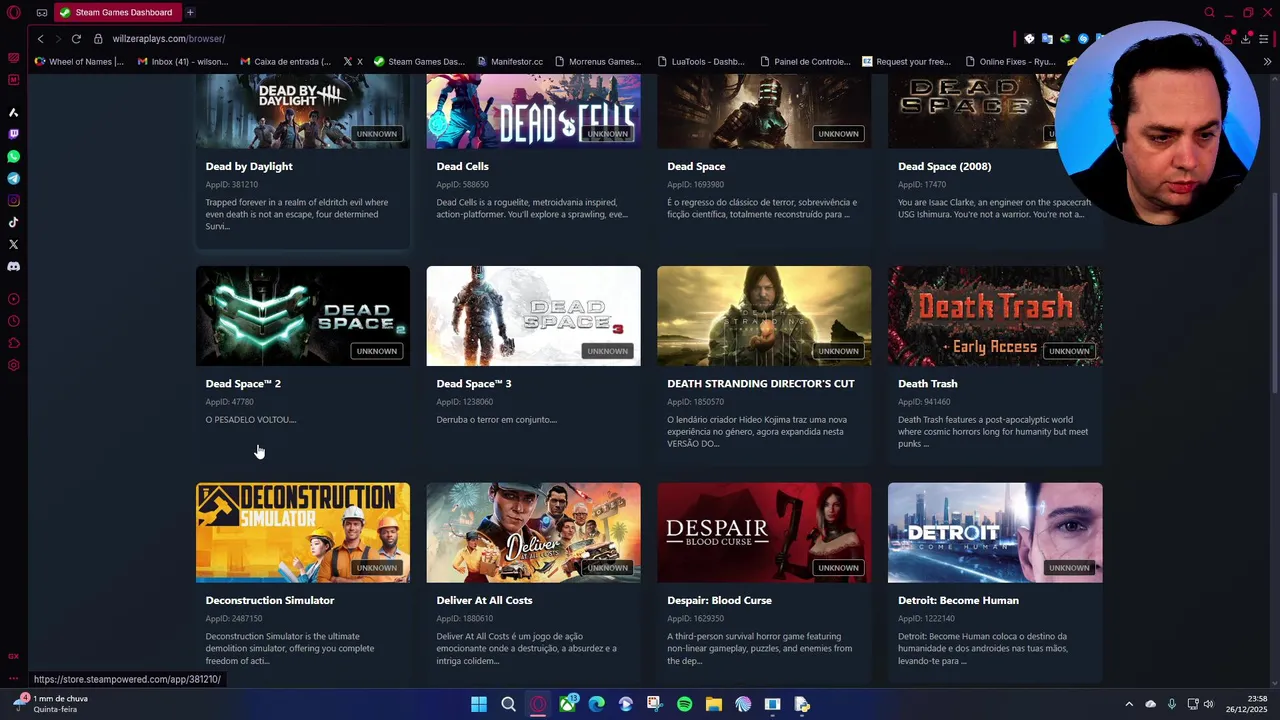1280x720 pixels.
Task: Open Easy Setup sliders icon
Action: point(1264,38)
